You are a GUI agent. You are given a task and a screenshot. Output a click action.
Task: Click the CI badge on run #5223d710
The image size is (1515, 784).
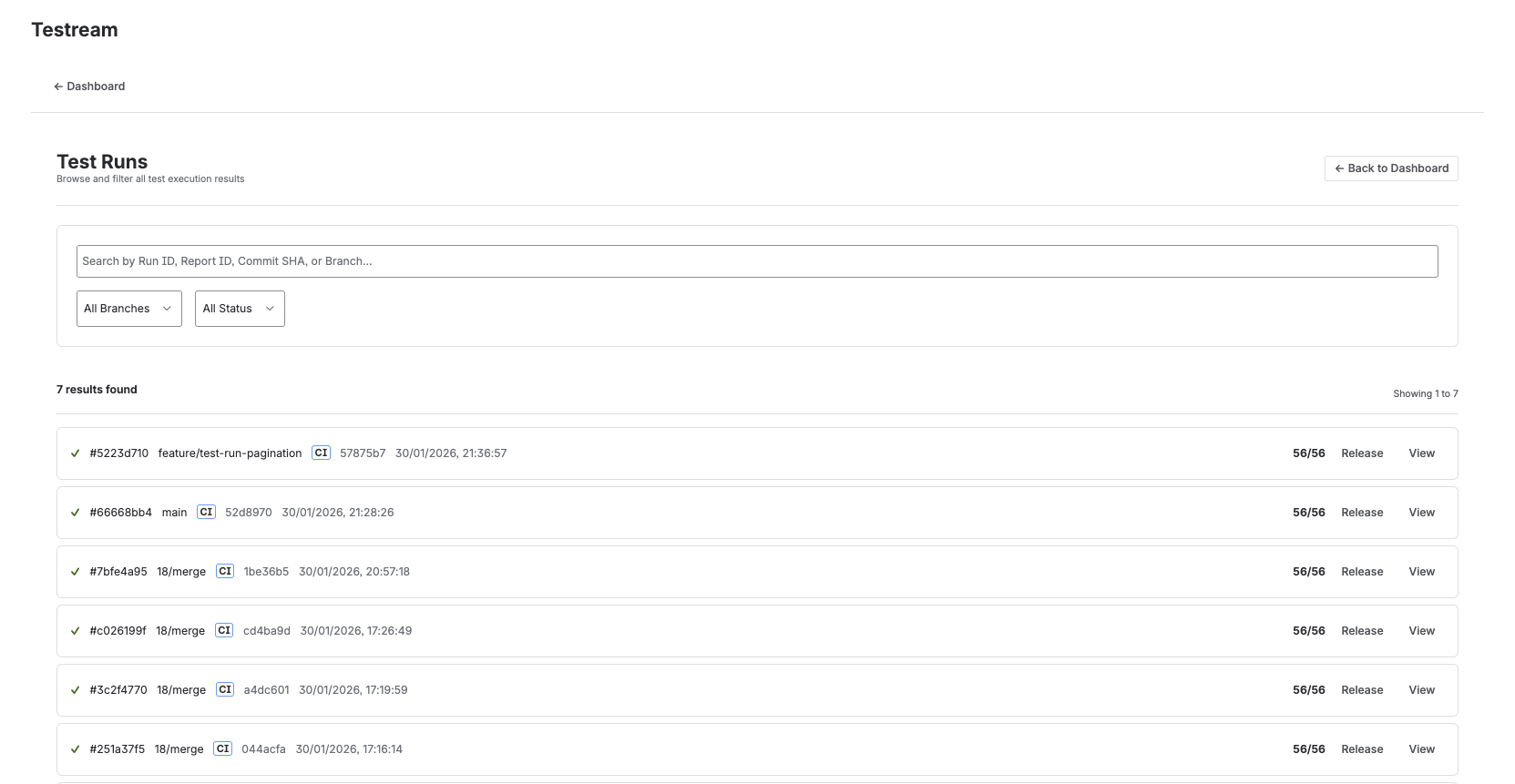pos(321,453)
